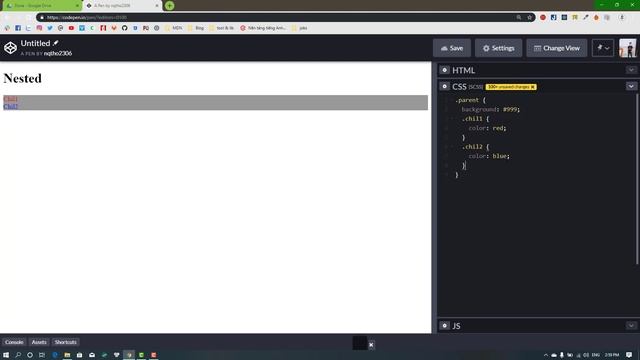Image resolution: width=640 pixels, height=360 pixels.
Task: Open Windows notification center
Action: (629, 355)
